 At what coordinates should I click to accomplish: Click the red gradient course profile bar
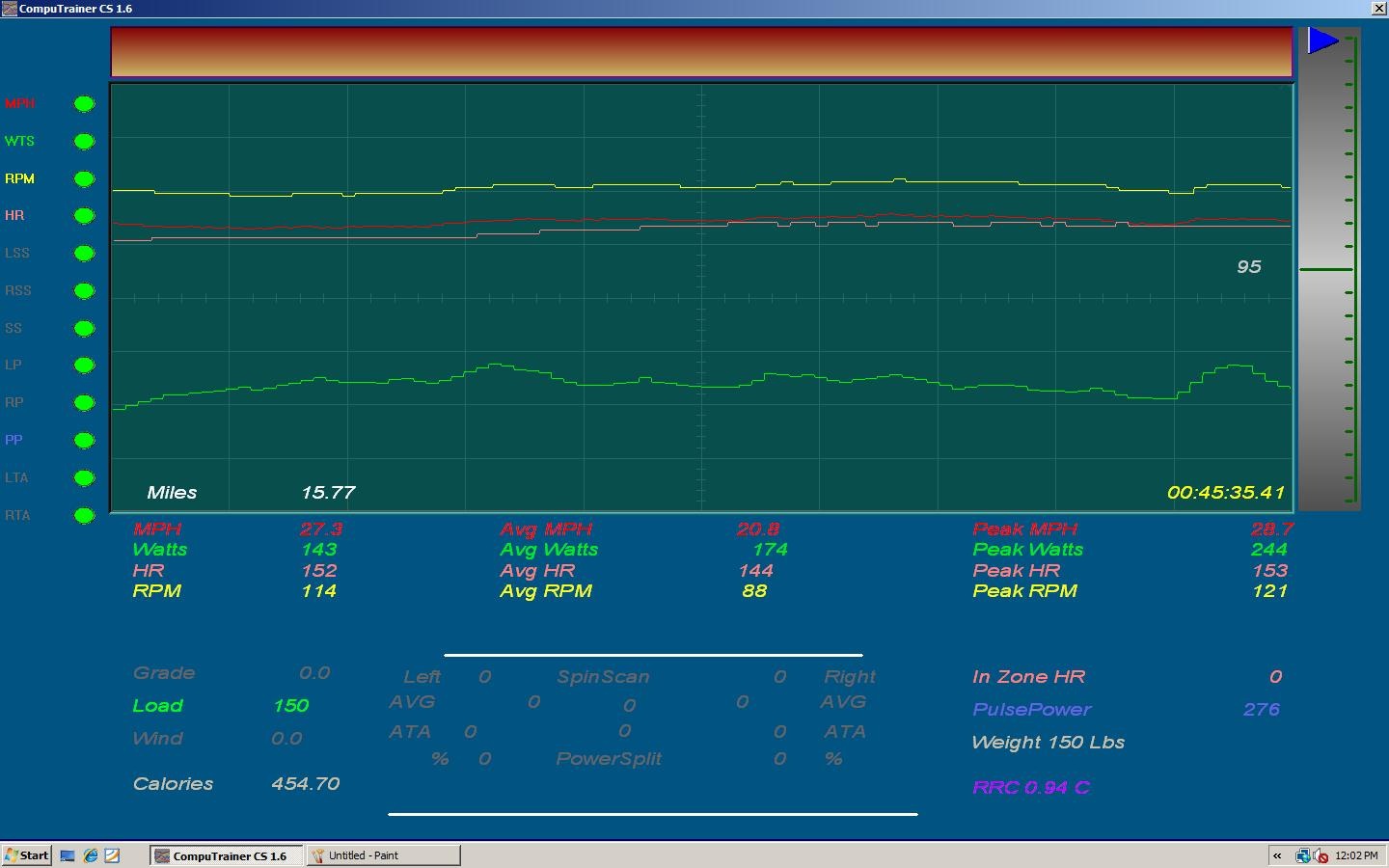point(701,52)
